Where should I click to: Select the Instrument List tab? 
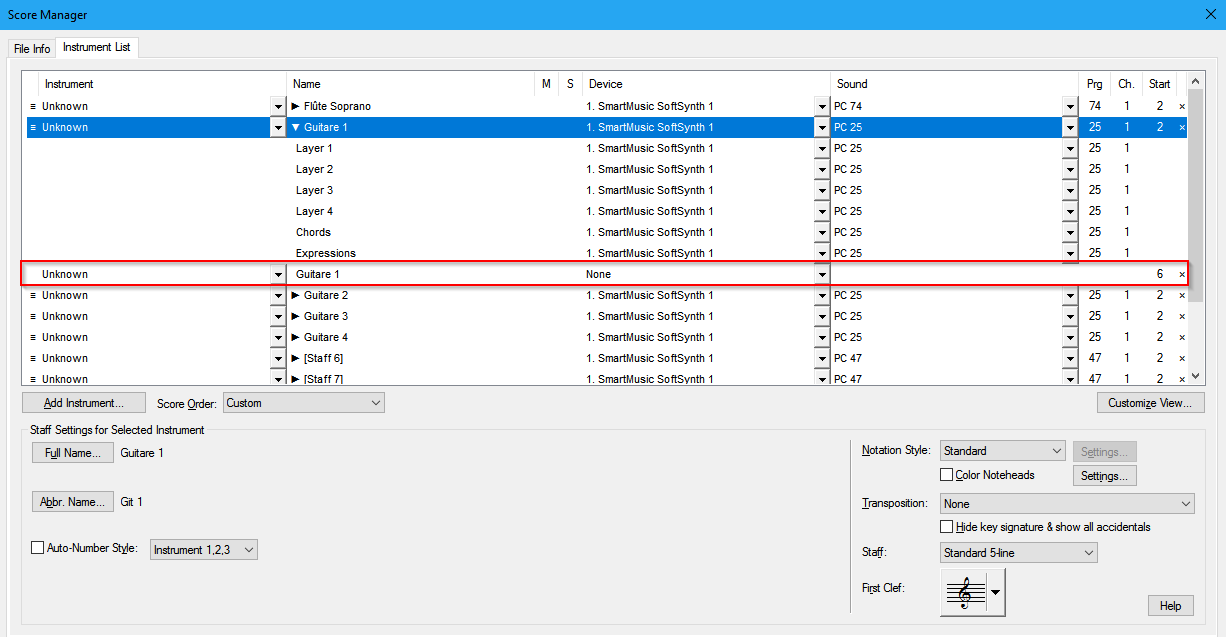97,48
